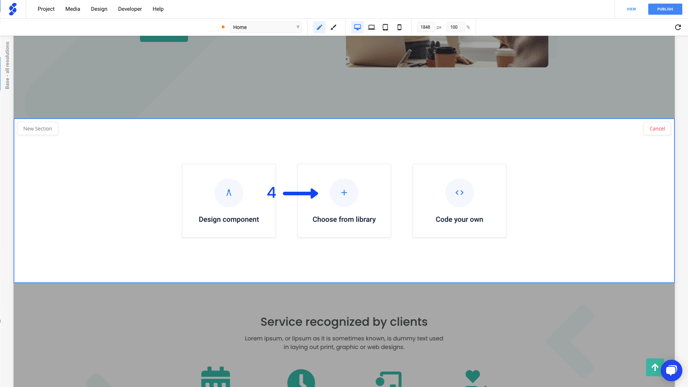Switch to laptop resolution view
The image size is (688, 387).
[371, 27]
